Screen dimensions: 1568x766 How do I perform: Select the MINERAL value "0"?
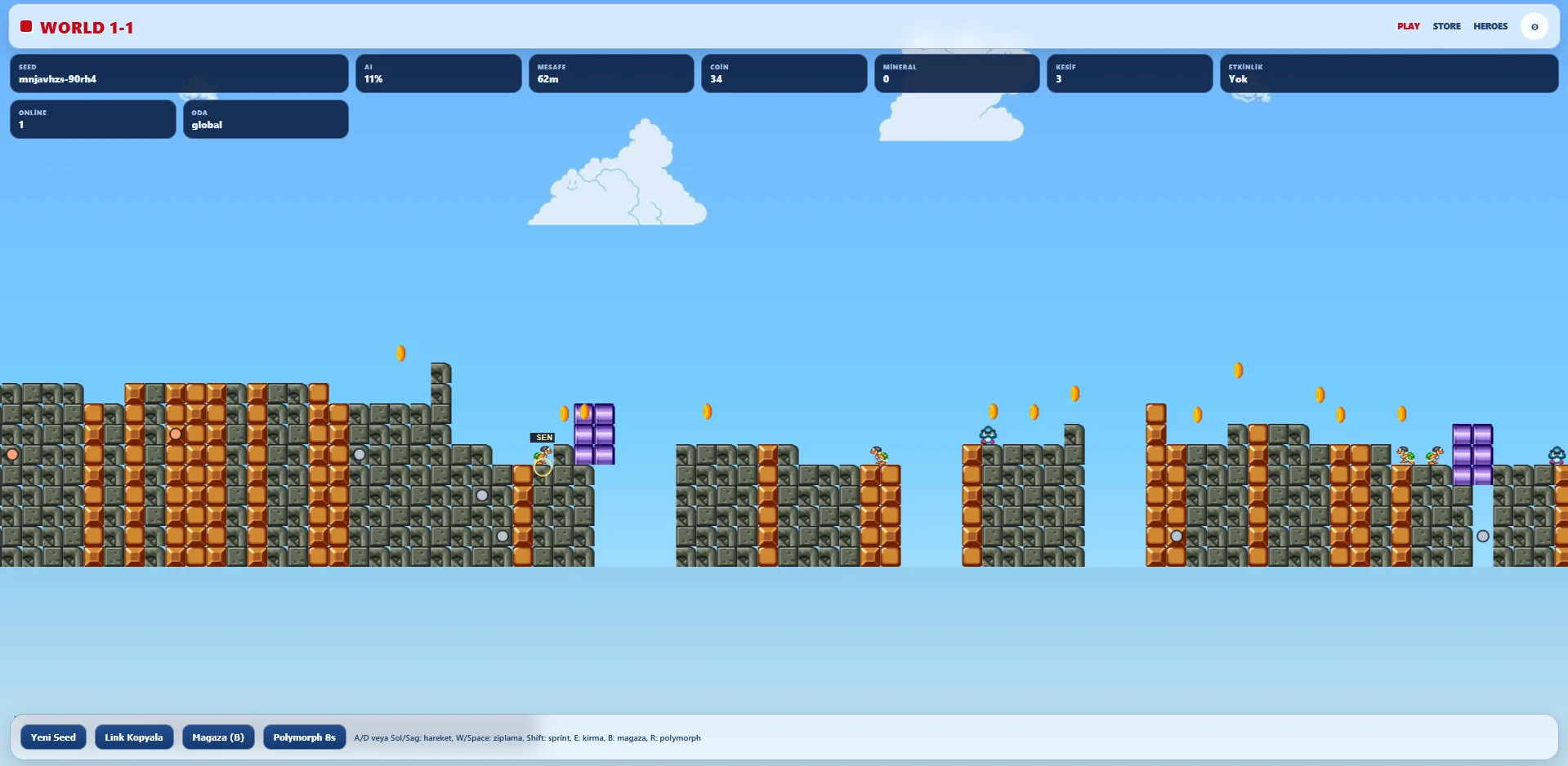(x=886, y=79)
